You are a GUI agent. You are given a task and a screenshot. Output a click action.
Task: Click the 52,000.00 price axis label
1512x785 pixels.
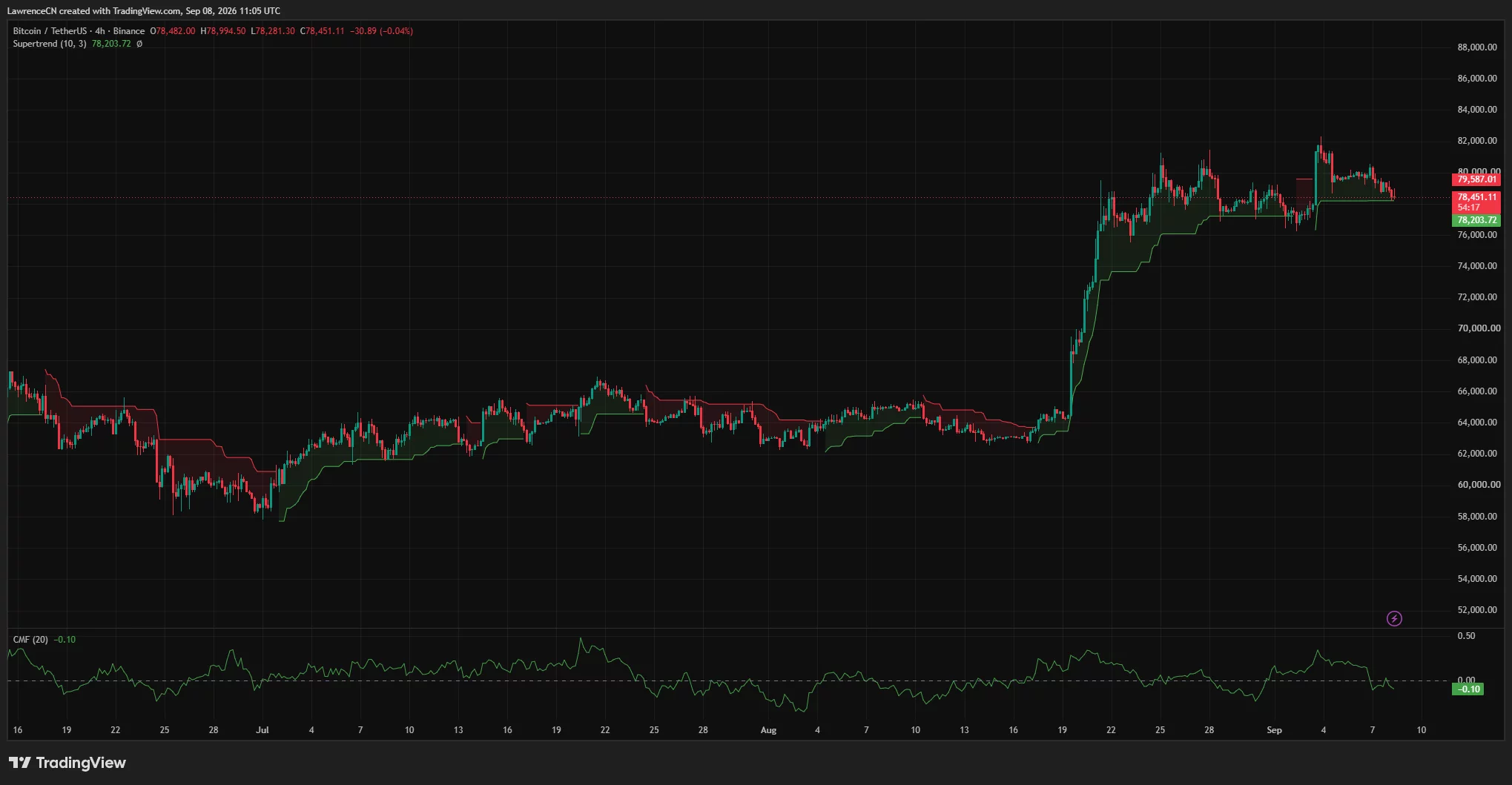pos(1477,610)
